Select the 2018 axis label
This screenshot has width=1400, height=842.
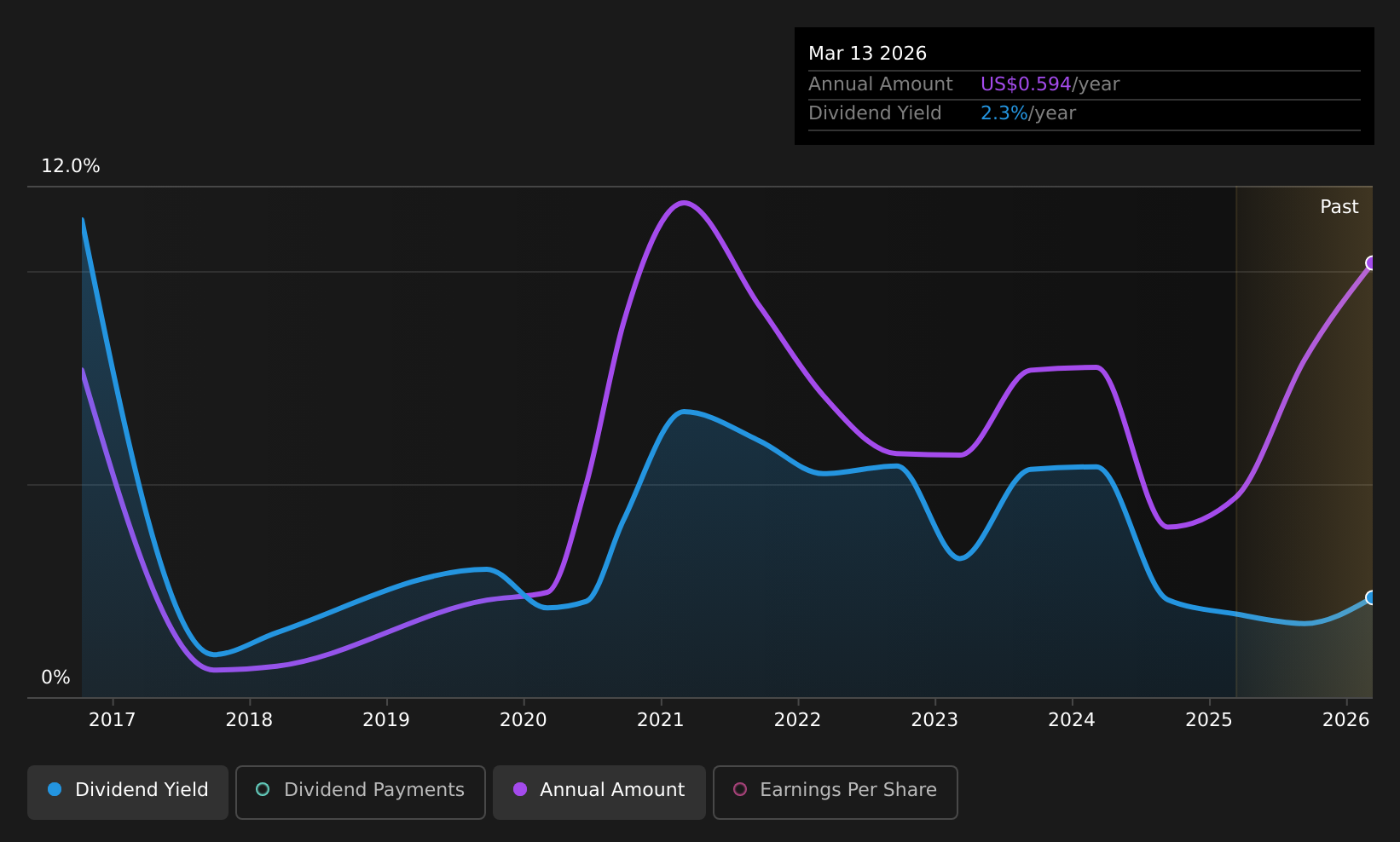pos(249,720)
